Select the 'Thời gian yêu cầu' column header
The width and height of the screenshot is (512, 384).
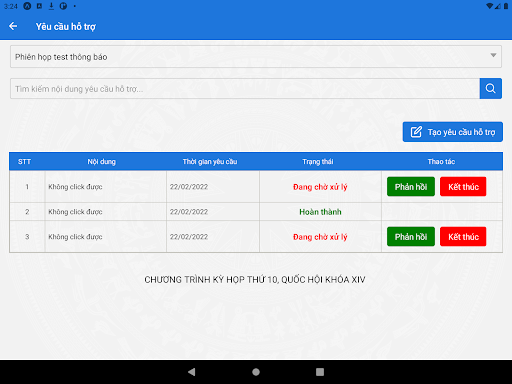[x=210, y=162]
